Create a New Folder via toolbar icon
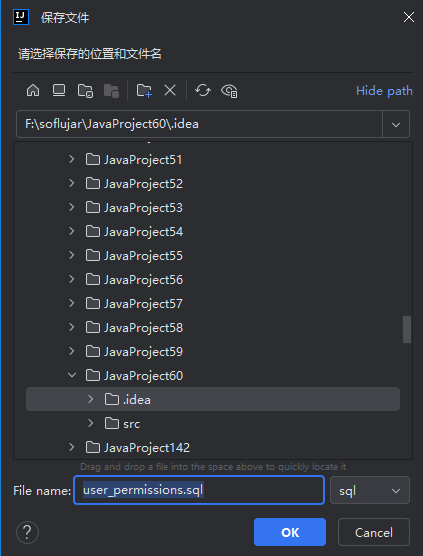This screenshot has width=423, height=556. click(144, 90)
